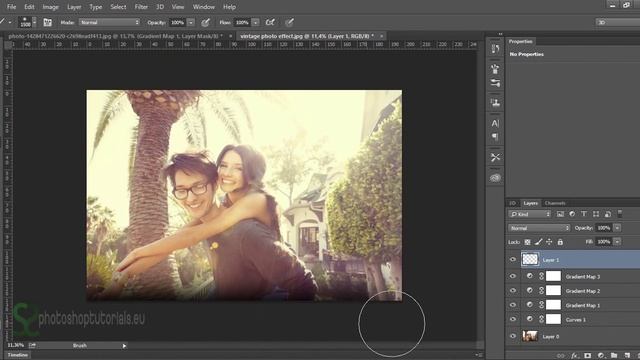The width and height of the screenshot is (640, 360).
Task: Add layer mask button
Action: tap(587, 356)
